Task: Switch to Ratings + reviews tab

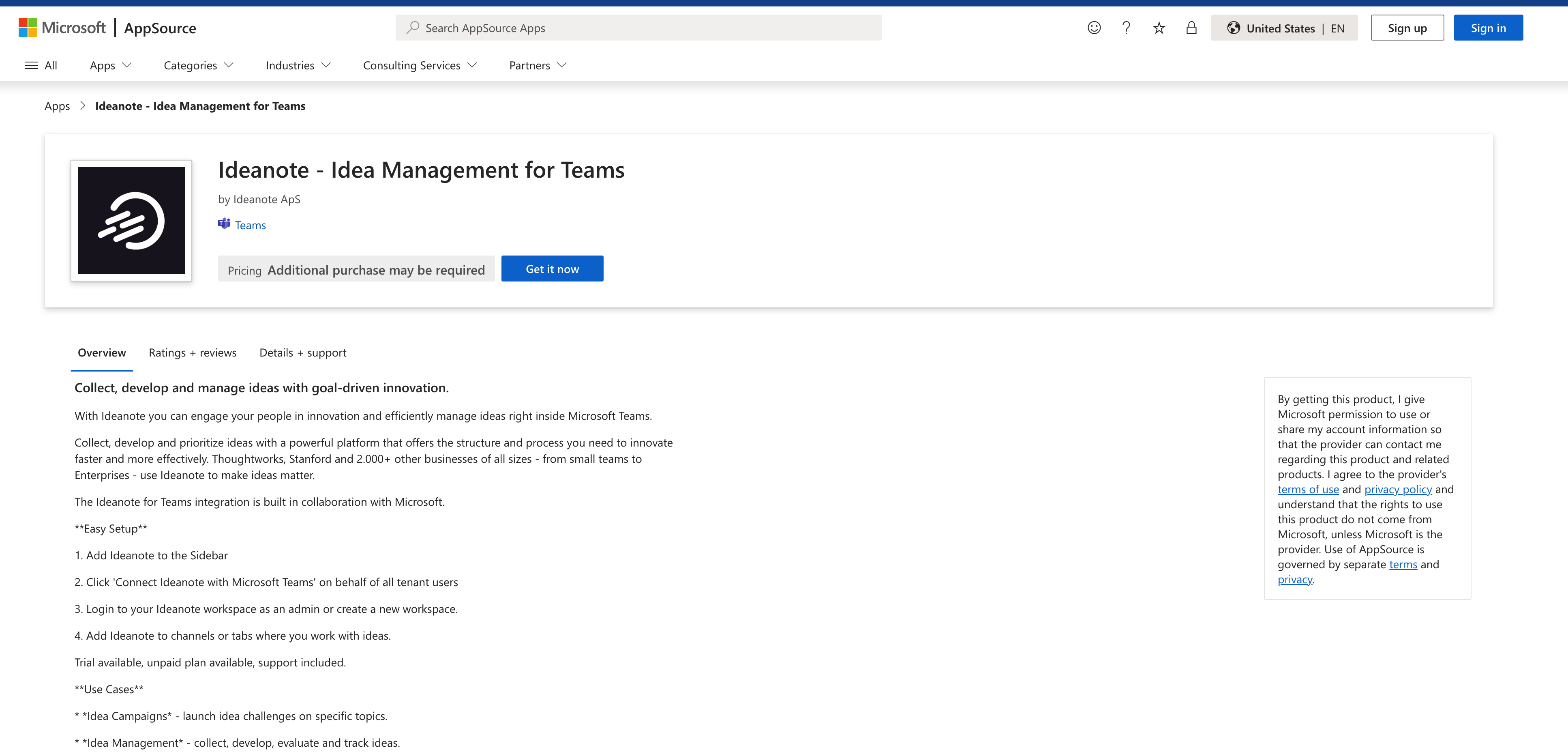Action: click(x=192, y=352)
